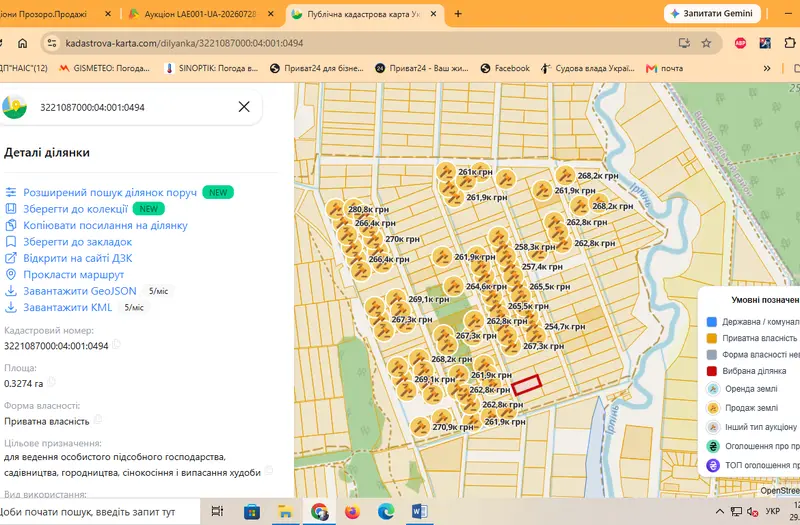Open Судова влада України bookmark
The width and height of the screenshot is (800, 525).
click(588, 68)
